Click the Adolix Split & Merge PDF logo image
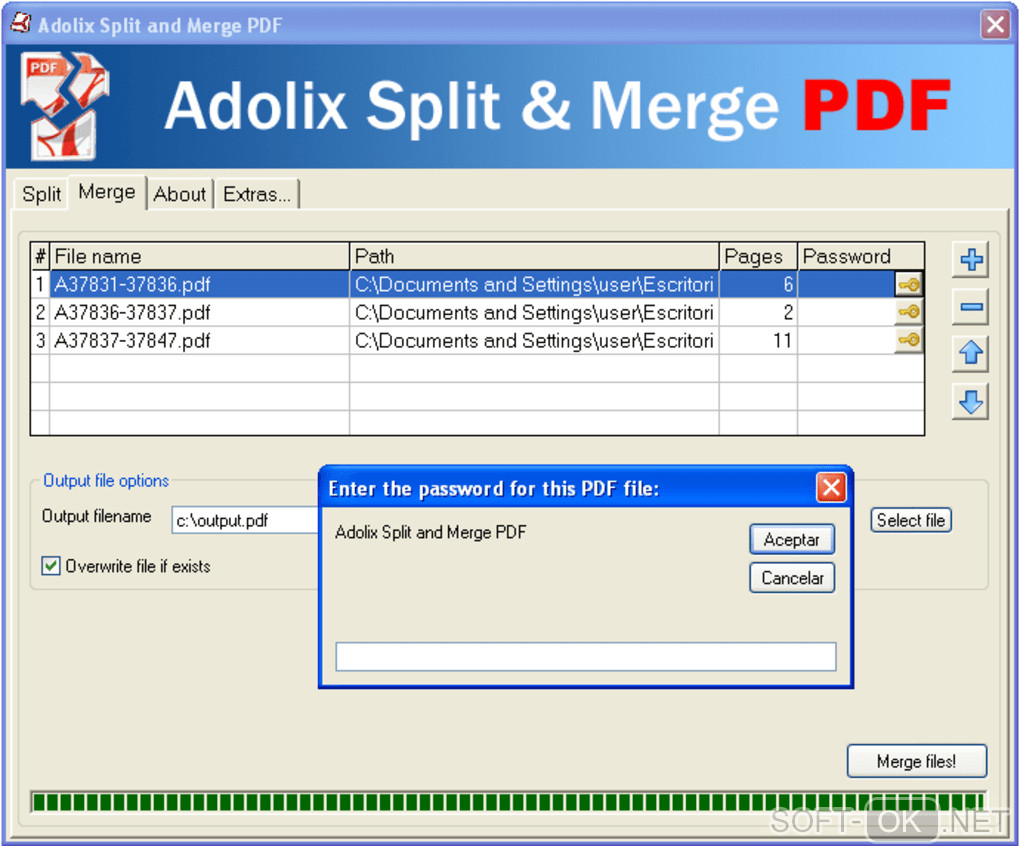The width and height of the screenshot is (1020, 846). point(64,107)
